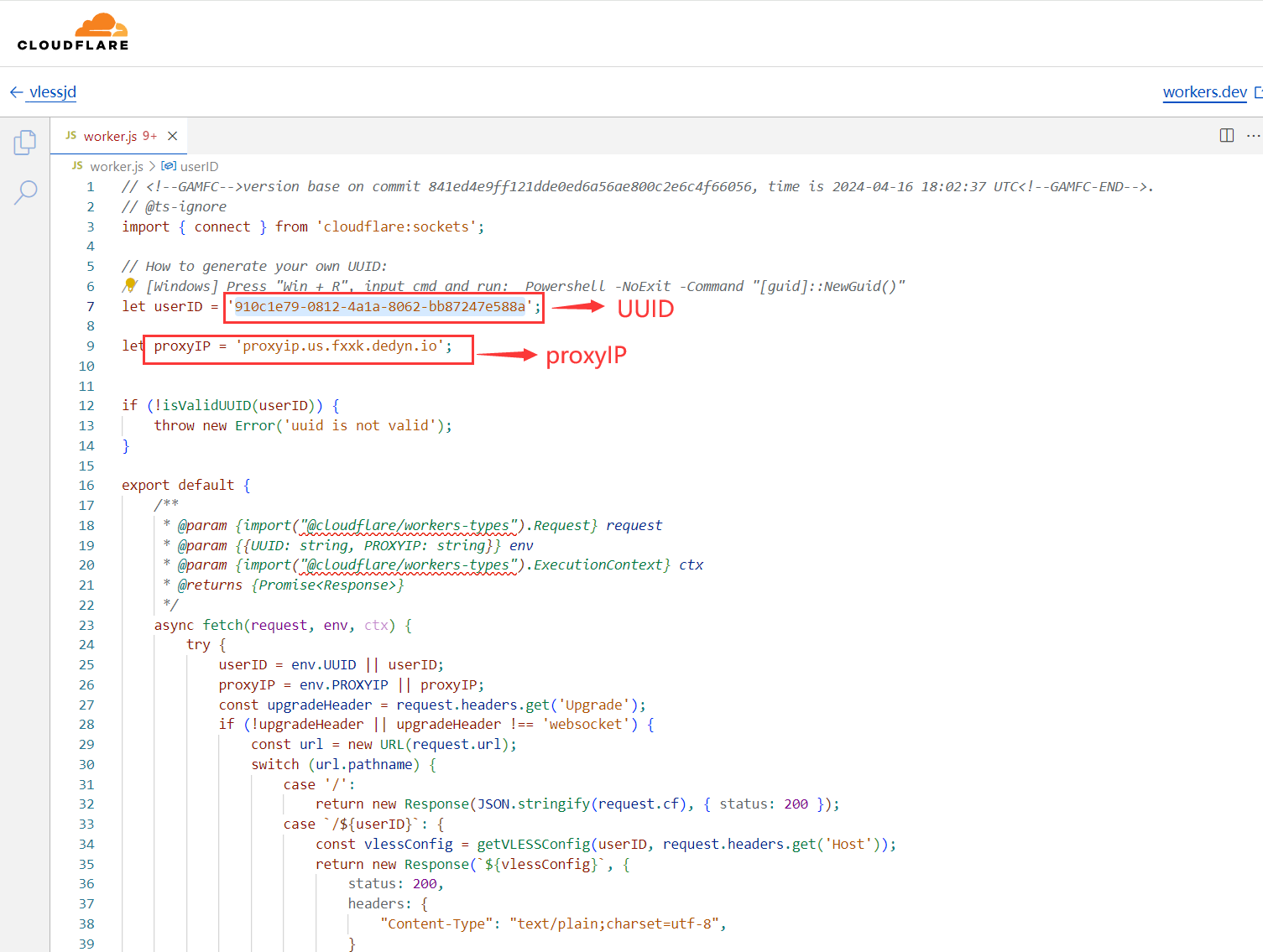Click the Cloudflare logo
This screenshot has height=952, width=1263.
(73, 33)
